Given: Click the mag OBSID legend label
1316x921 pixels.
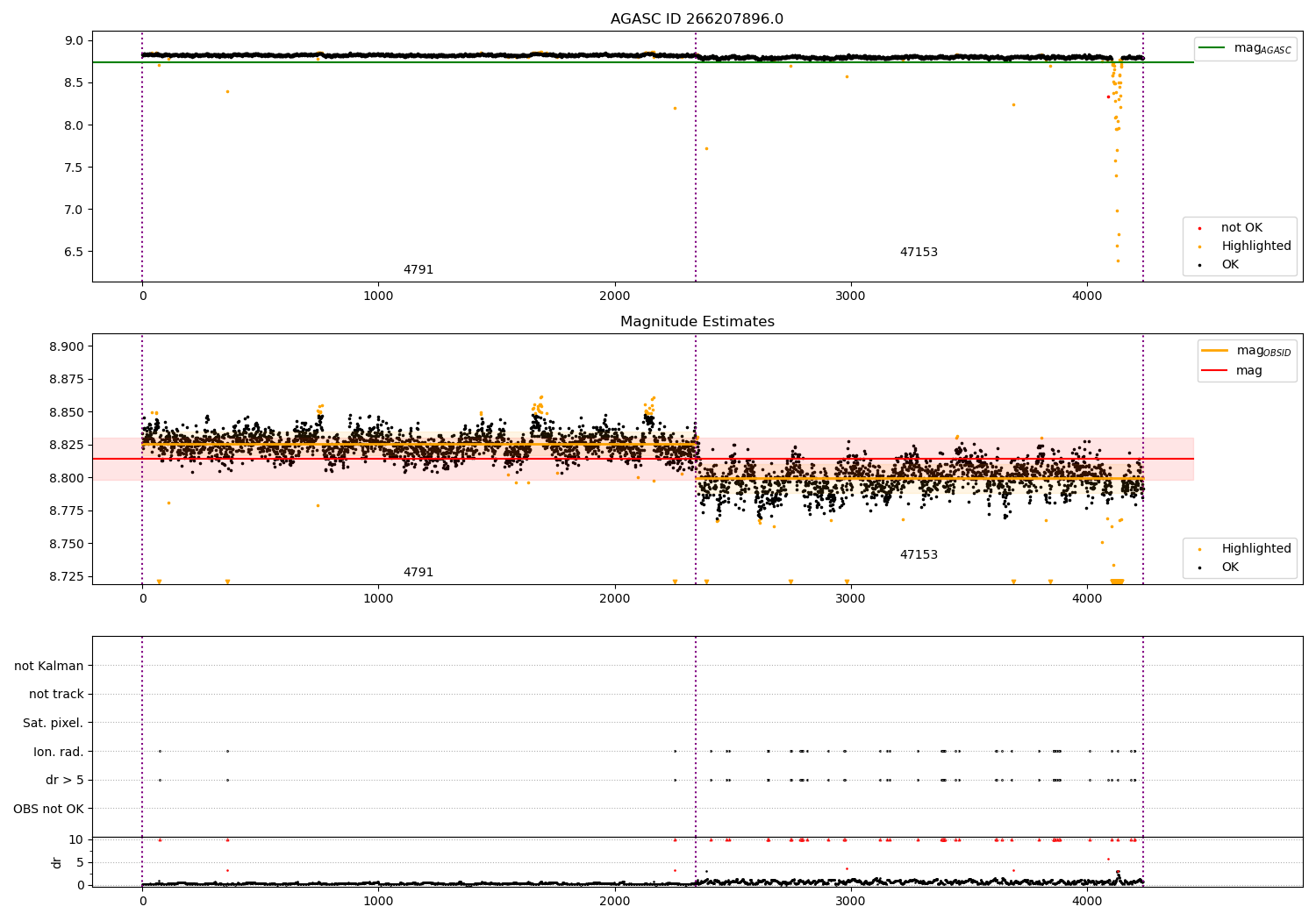Looking at the screenshot, I should (x=1263, y=351).
